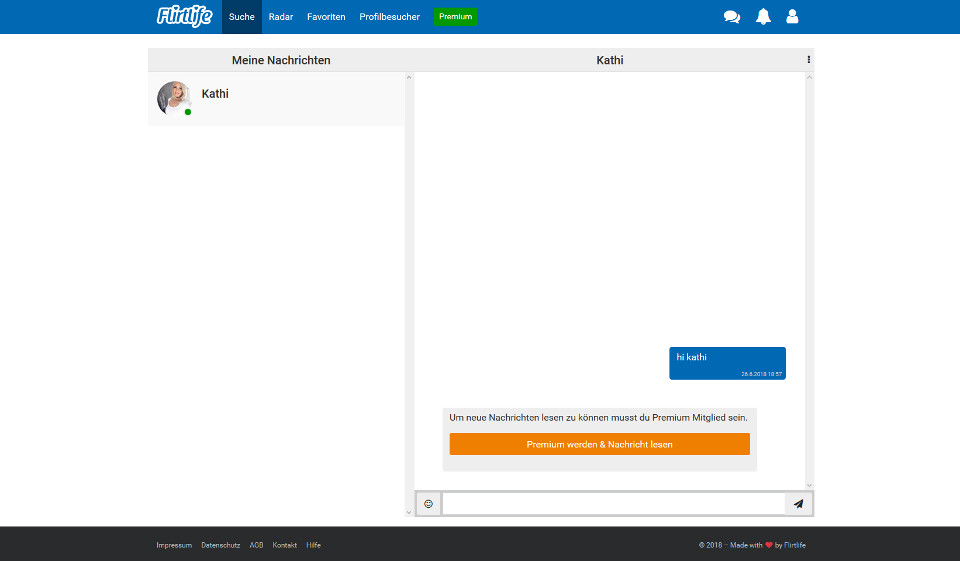The width and height of the screenshot is (960, 561).
Task: Click the Flirtlife logo
Action: pyautogui.click(x=184, y=16)
